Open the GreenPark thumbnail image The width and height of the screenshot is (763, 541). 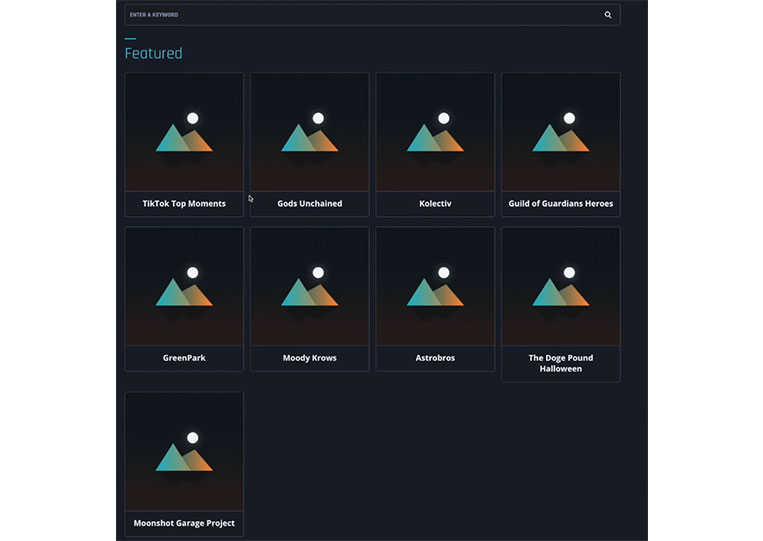pyautogui.click(x=184, y=287)
